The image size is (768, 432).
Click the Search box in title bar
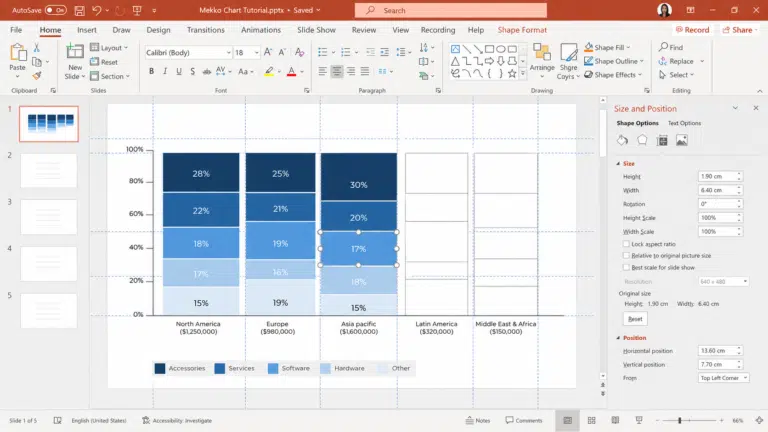click(x=451, y=10)
